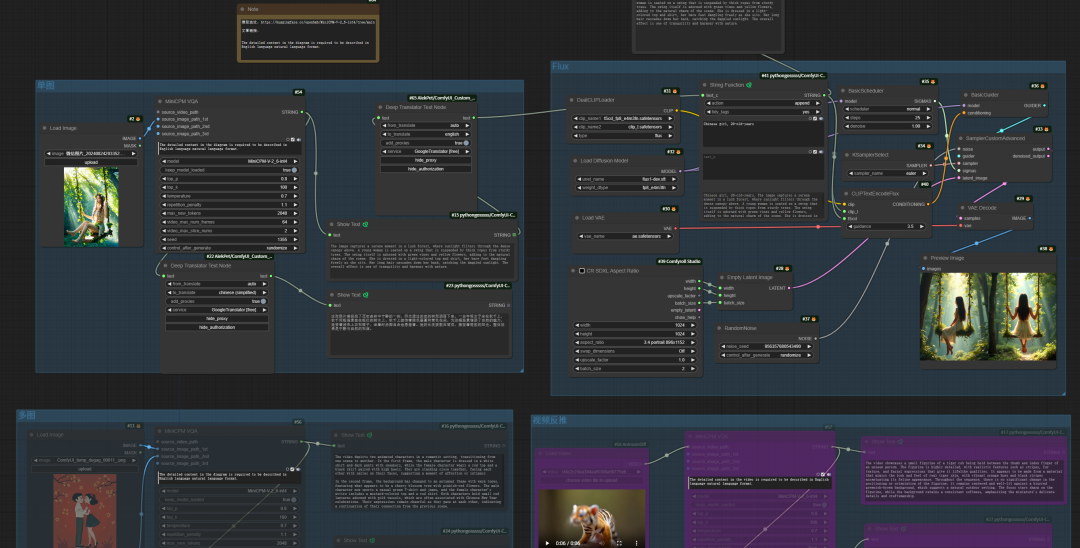Collapse the MiniCPM VQA node via its title dot
Screen dimensions: 1080x548
click(x=159, y=101)
